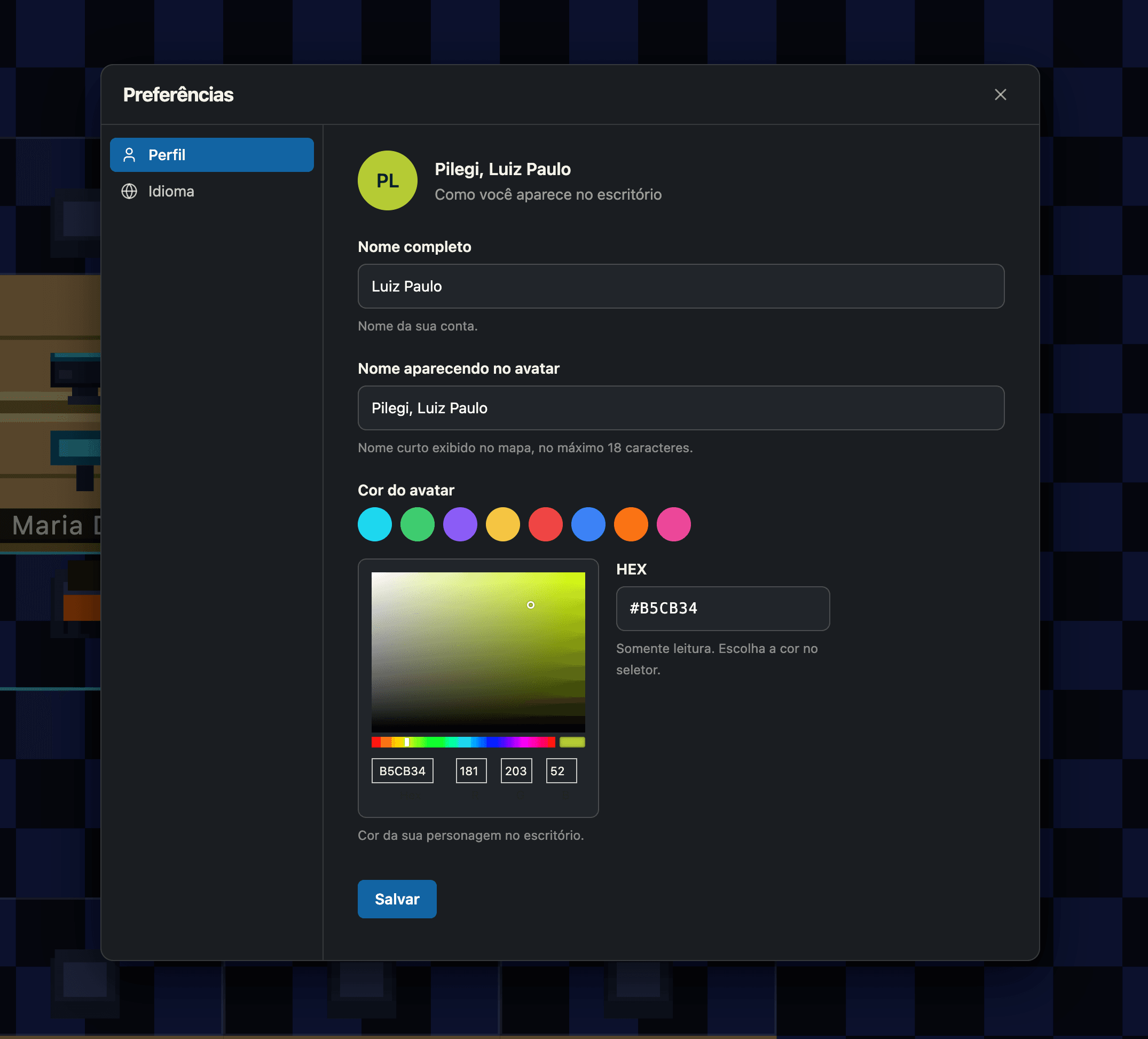1148x1039 pixels.
Task: Click the PL avatar circle
Action: click(x=387, y=180)
